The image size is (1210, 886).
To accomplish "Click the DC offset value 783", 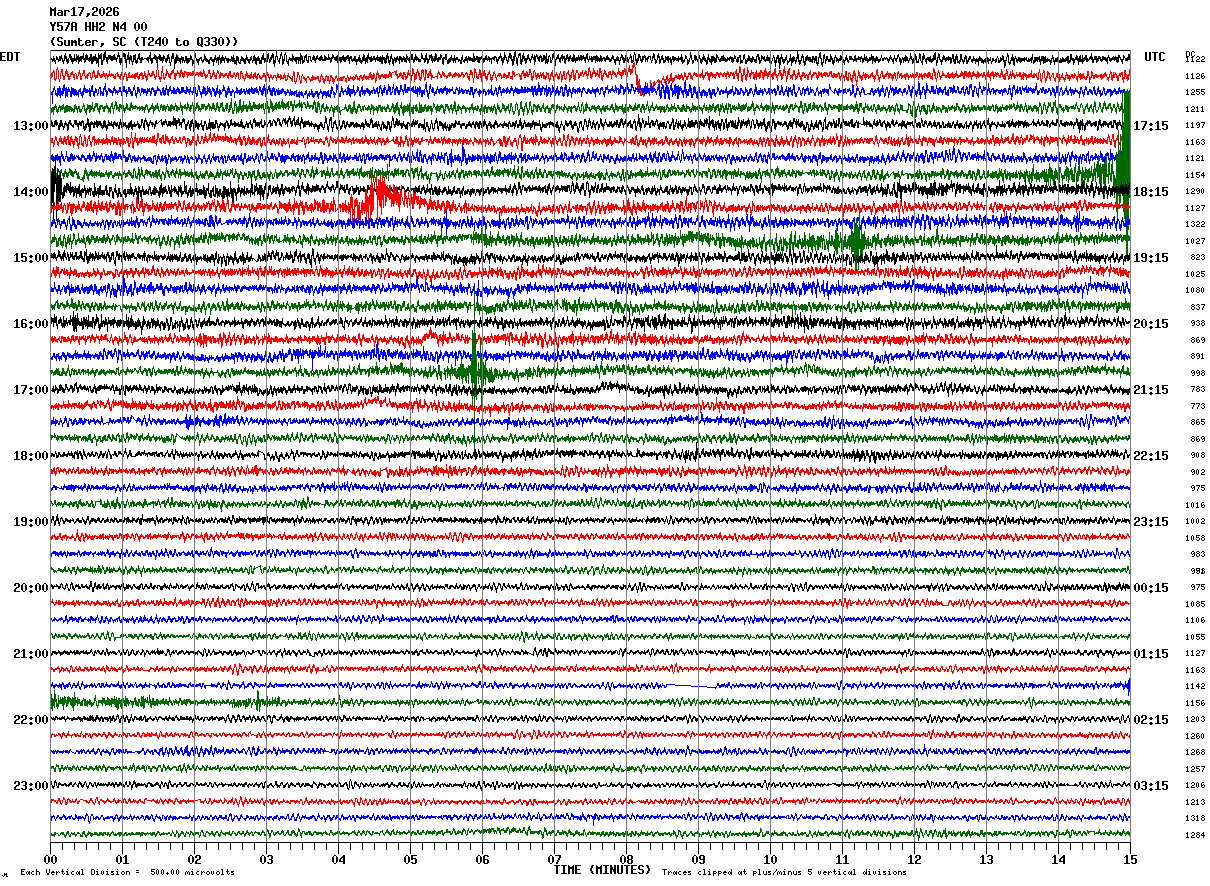I will tap(1197, 389).
